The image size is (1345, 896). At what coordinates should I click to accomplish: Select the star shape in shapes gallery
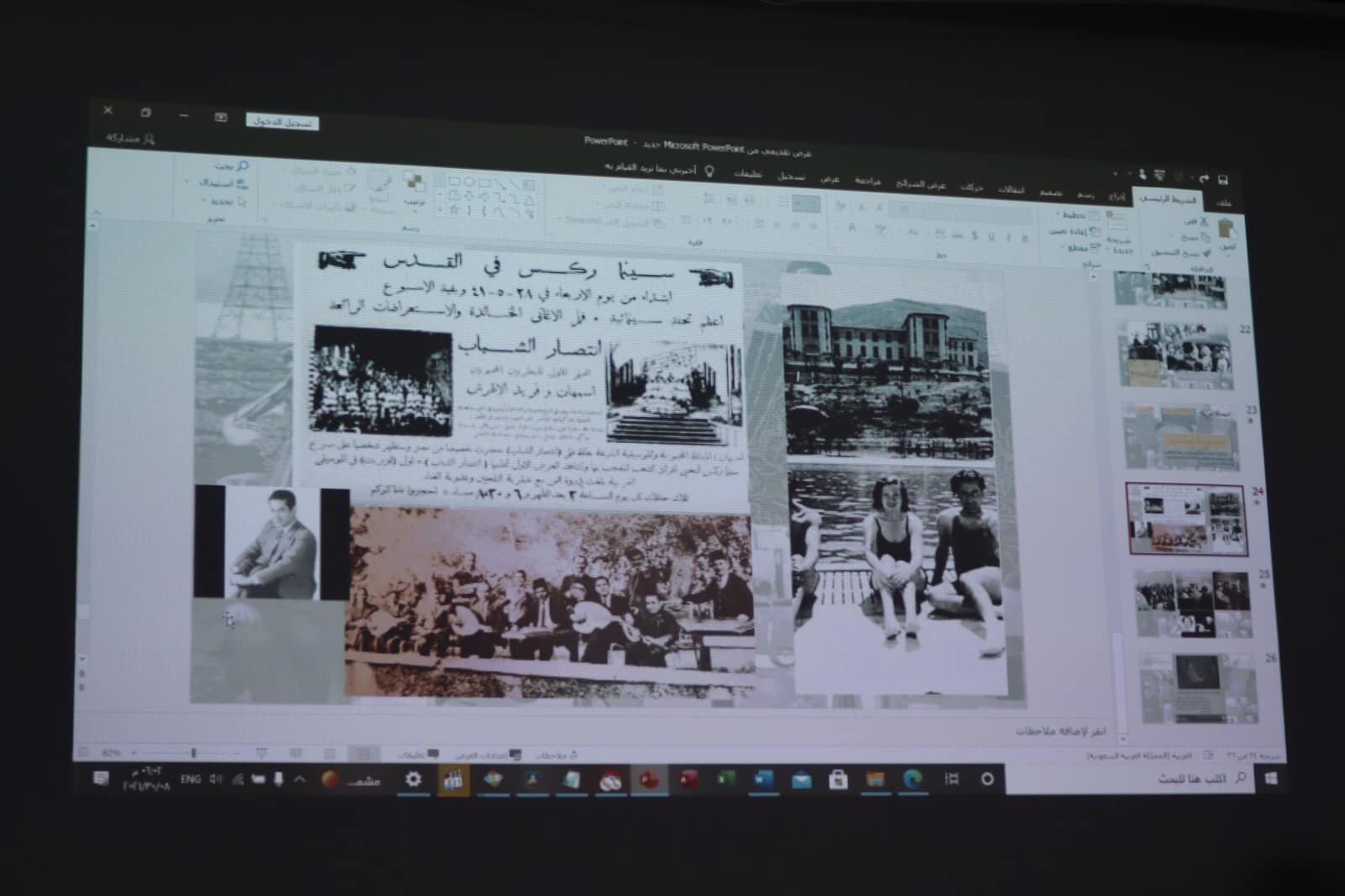click(454, 210)
